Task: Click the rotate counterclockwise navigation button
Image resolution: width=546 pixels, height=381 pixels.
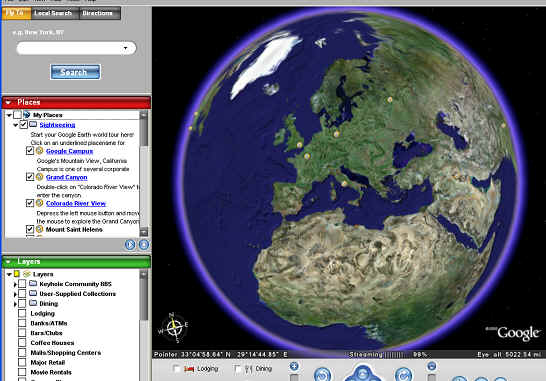Action: 322,375
